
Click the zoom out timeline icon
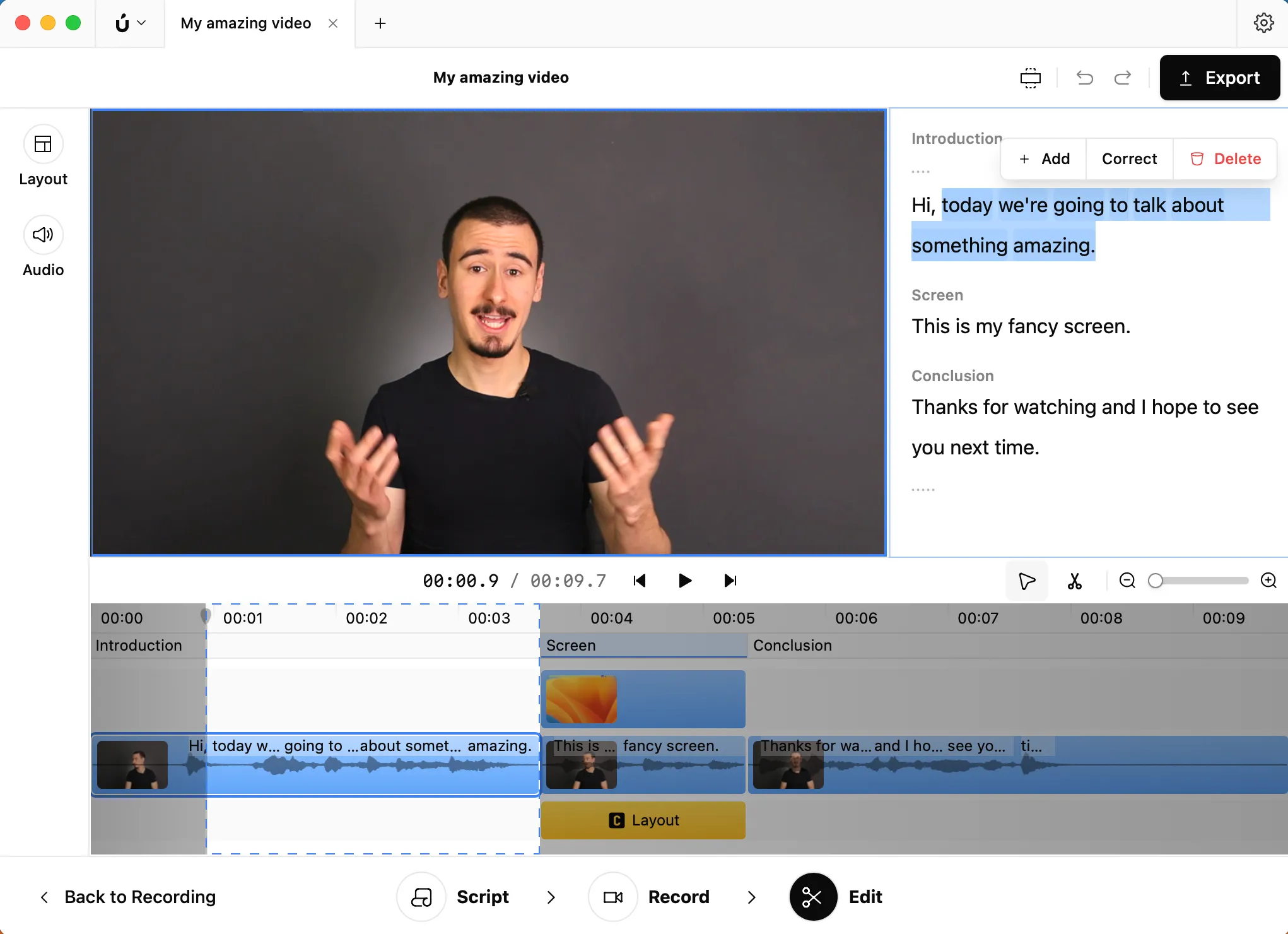pyautogui.click(x=1127, y=581)
